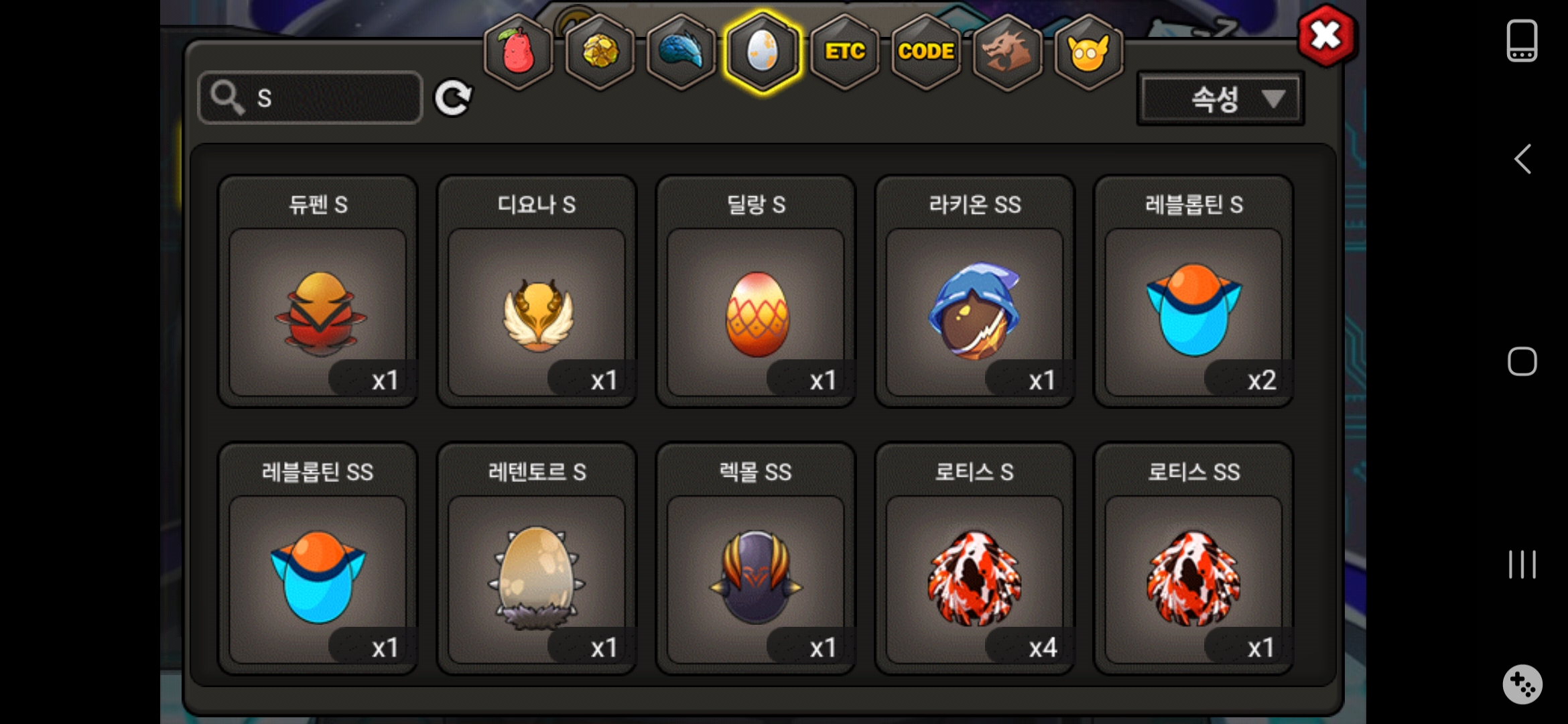Click the search box containing S
The height and width of the screenshot is (724, 1568).
tap(310, 98)
